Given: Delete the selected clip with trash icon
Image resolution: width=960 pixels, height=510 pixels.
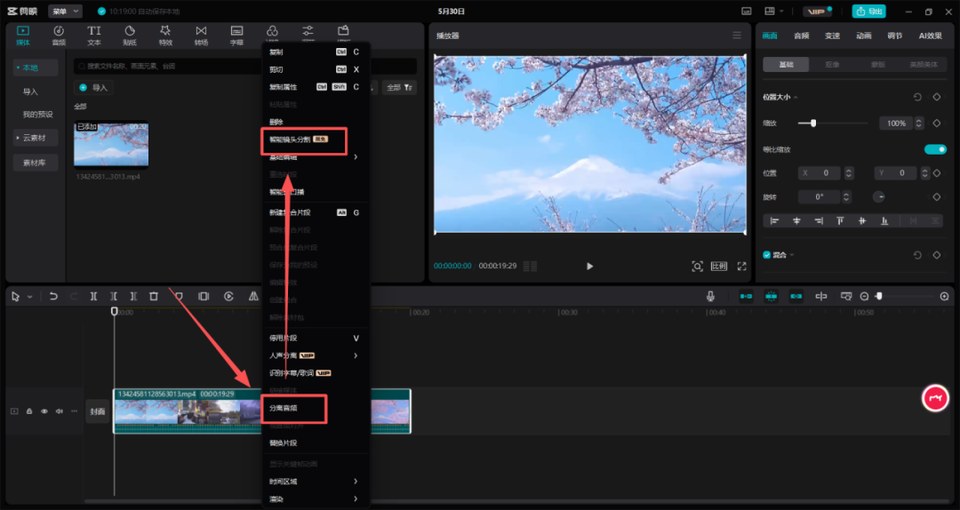Looking at the screenshot, I should coord(154,296).
